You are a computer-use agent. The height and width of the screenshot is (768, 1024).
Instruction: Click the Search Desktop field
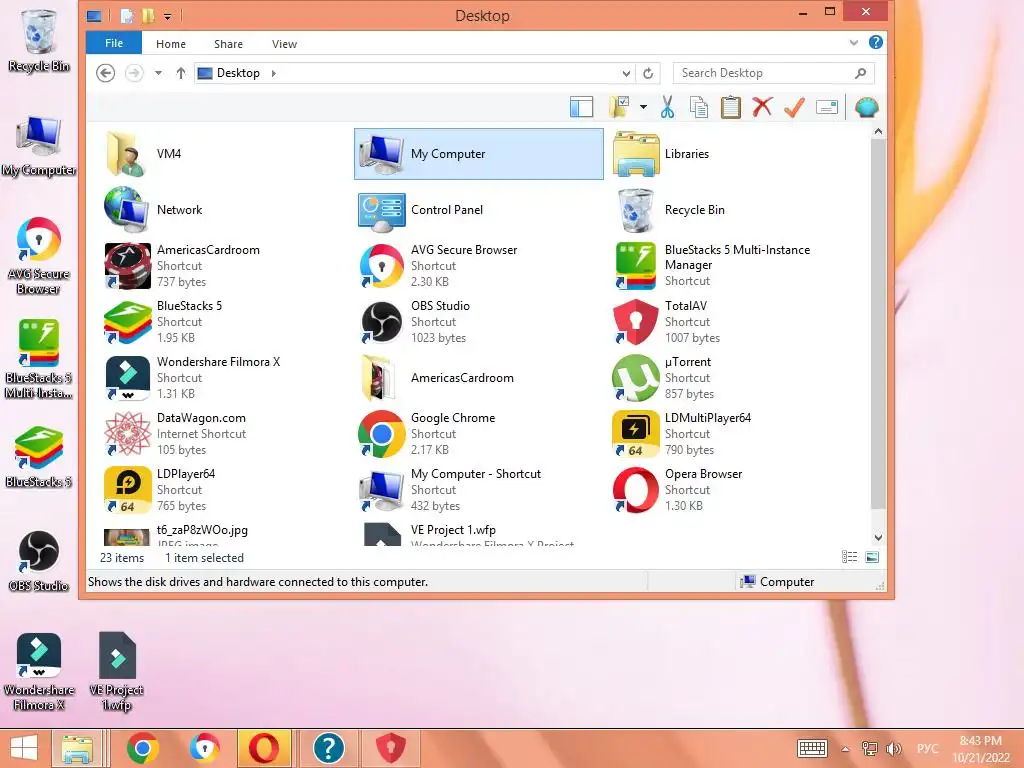[x=774, y=73]
